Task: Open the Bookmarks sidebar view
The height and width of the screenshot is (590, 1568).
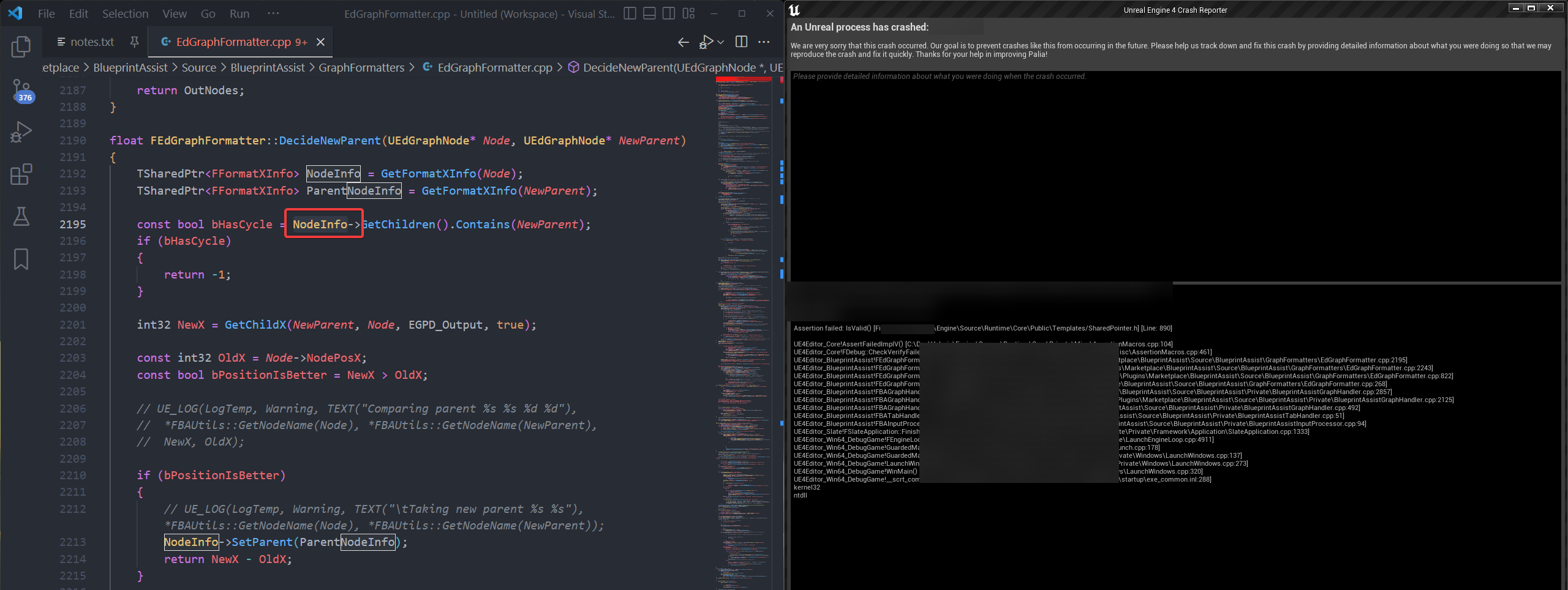Action: (x=21, y=258)
